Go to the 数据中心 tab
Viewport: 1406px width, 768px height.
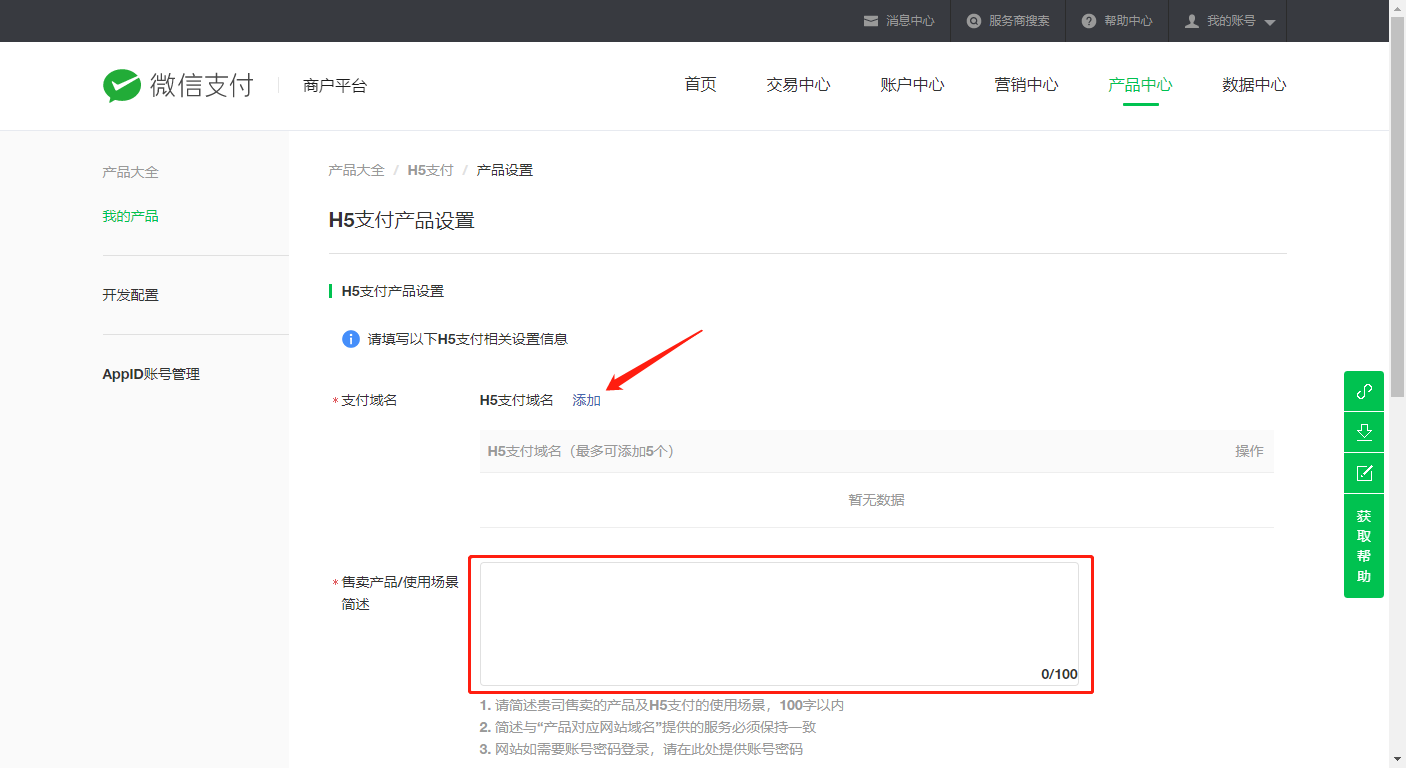point(1254,85)
